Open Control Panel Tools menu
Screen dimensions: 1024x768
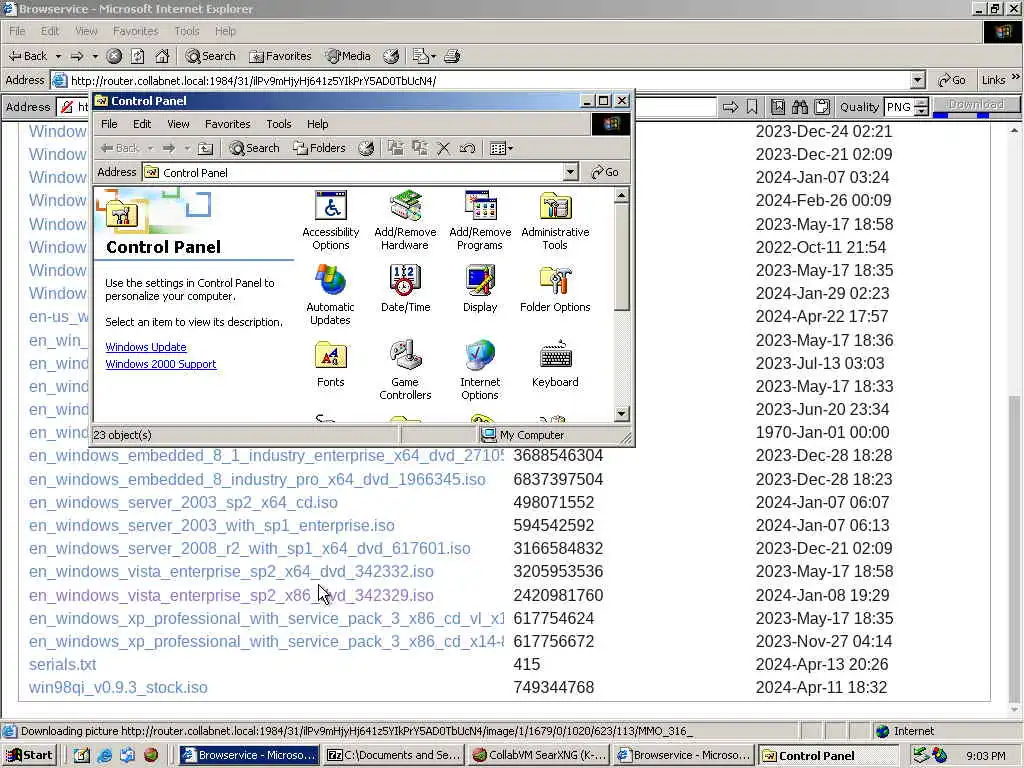pyautogui.click(x=278, y=124)
